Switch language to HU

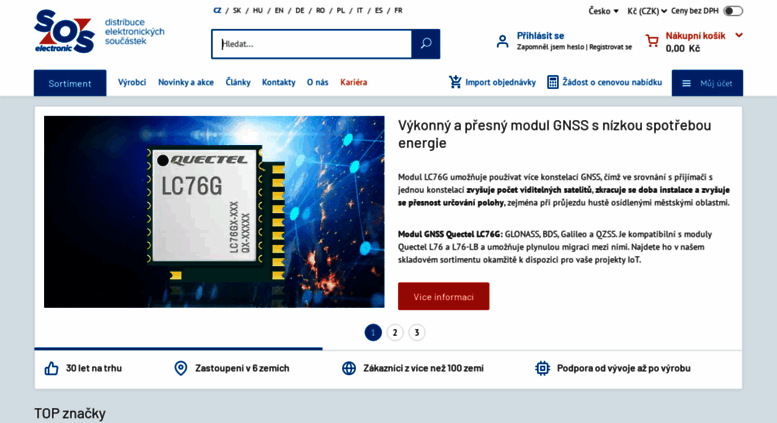258,10
